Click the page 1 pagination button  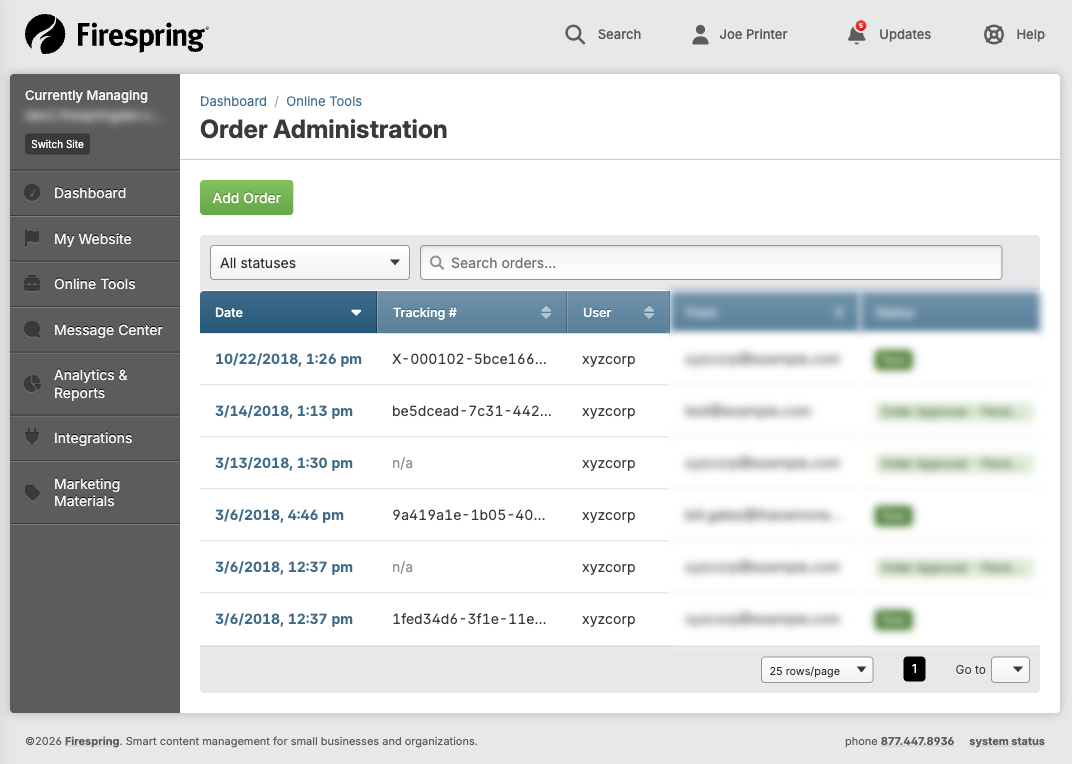point(914,669)
